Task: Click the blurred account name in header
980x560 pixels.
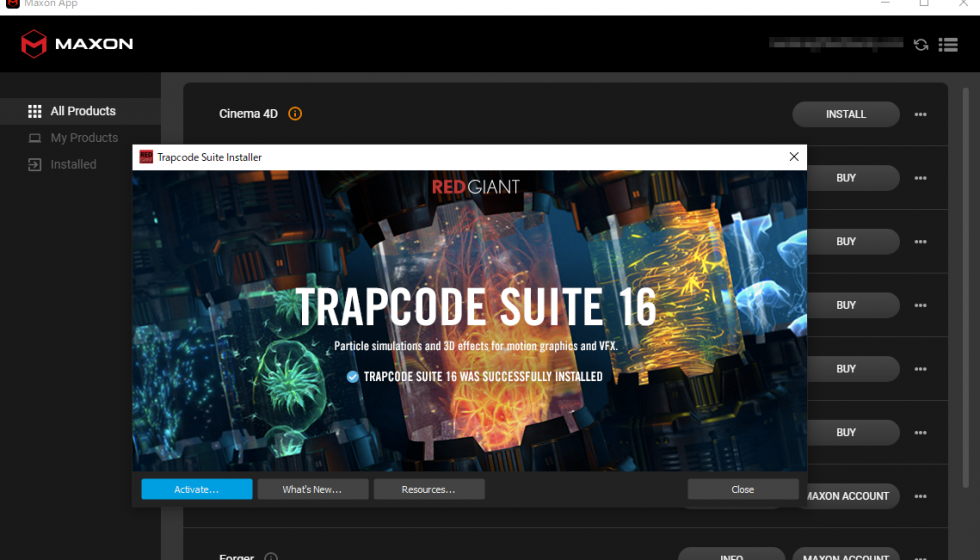Action: (836, 43)
